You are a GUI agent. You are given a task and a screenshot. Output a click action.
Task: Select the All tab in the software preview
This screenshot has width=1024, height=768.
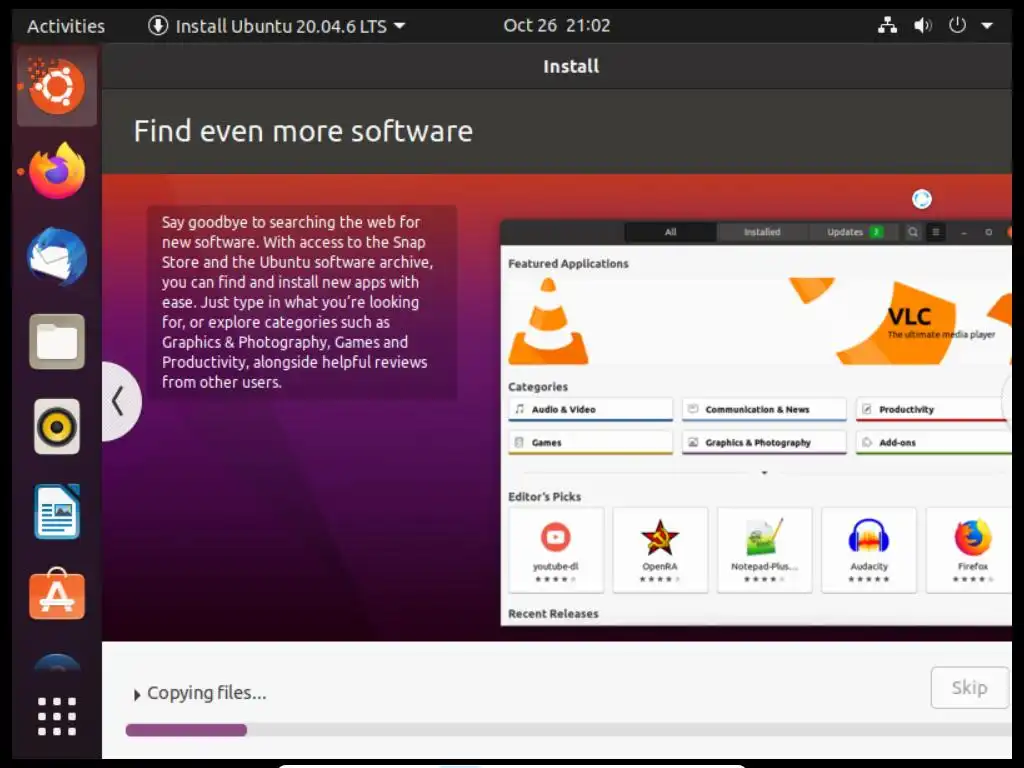point(670,232)
